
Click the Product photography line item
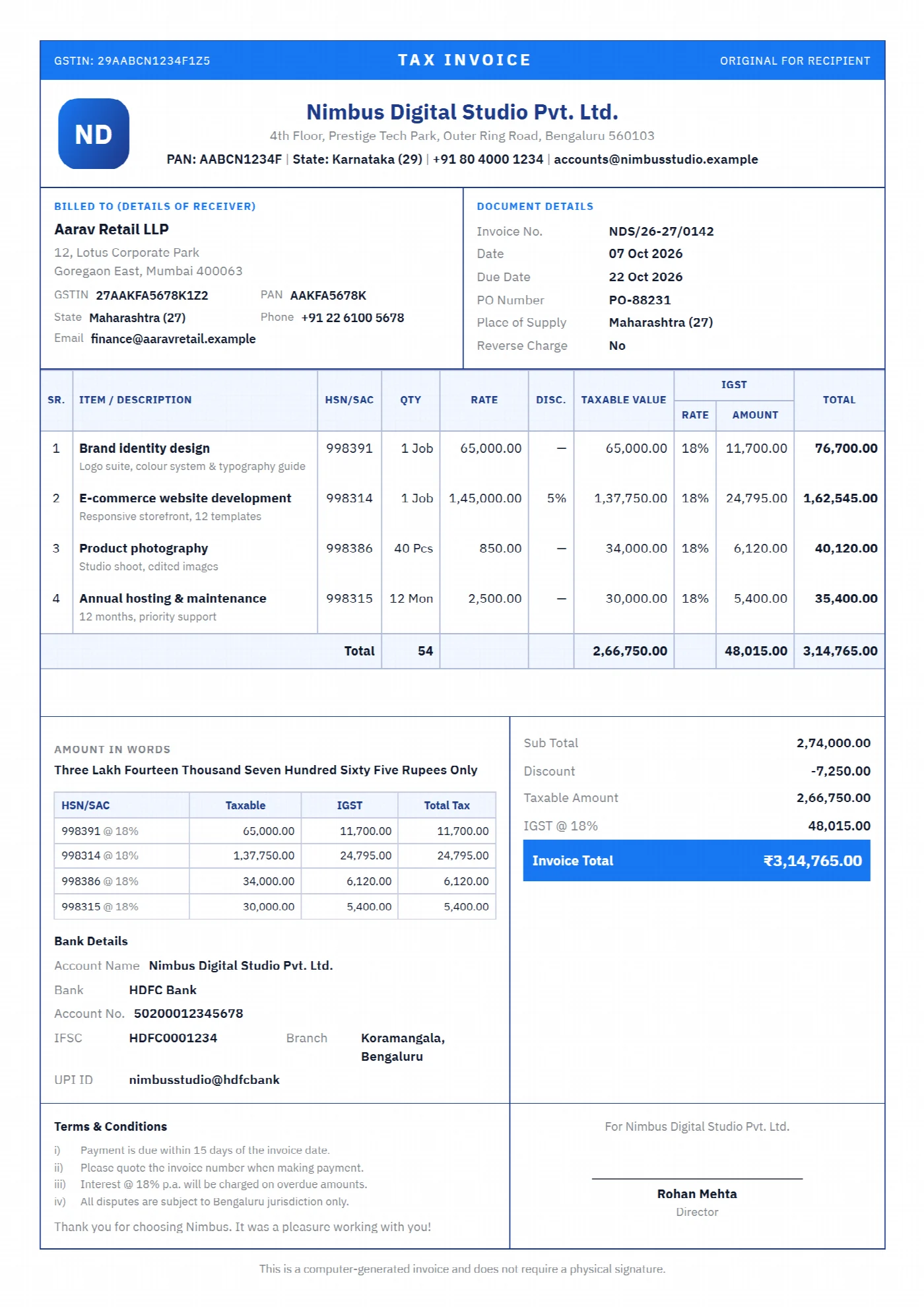coord(143,549)
